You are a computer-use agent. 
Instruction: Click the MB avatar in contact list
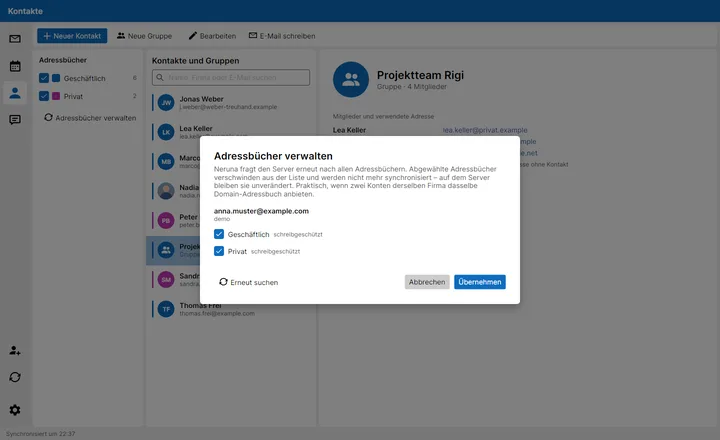tap(166, 161)
